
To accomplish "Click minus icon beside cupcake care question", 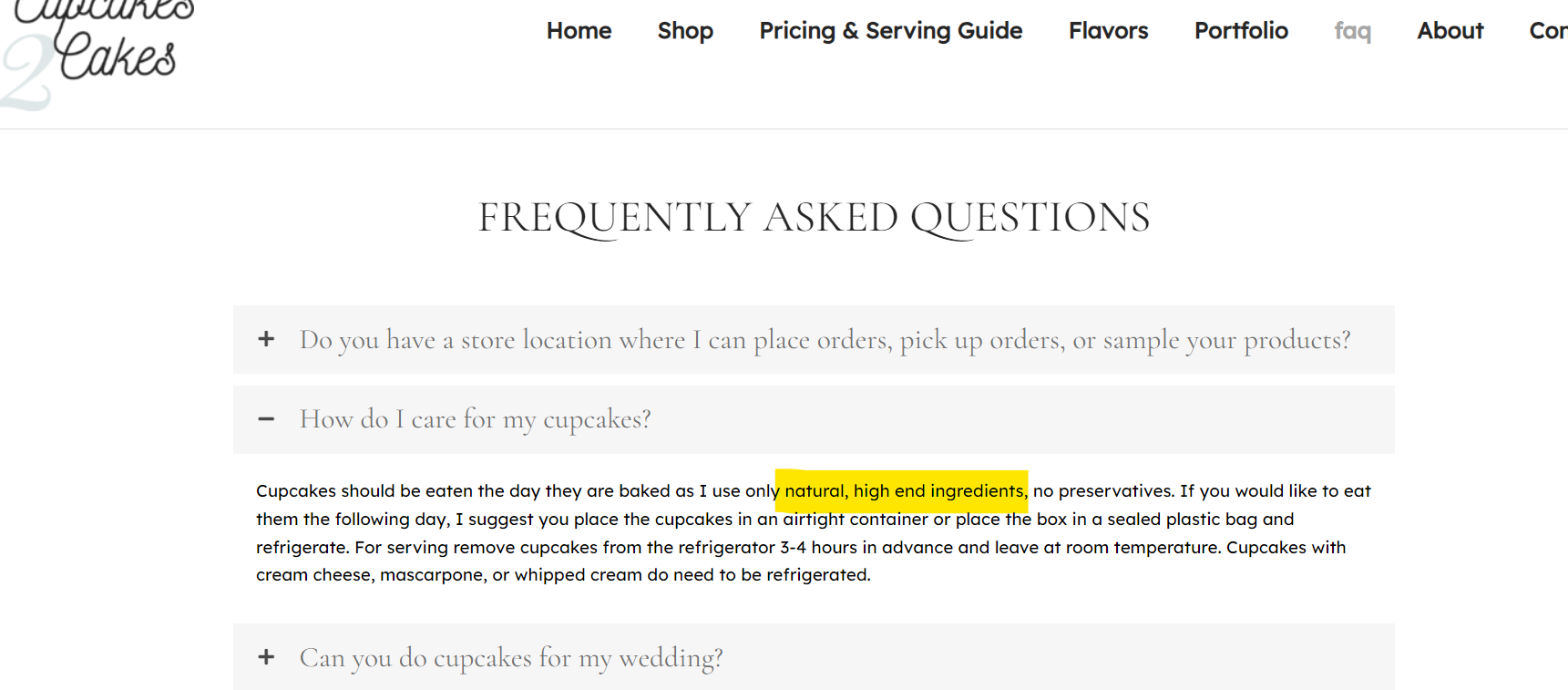I will point(266,419).
